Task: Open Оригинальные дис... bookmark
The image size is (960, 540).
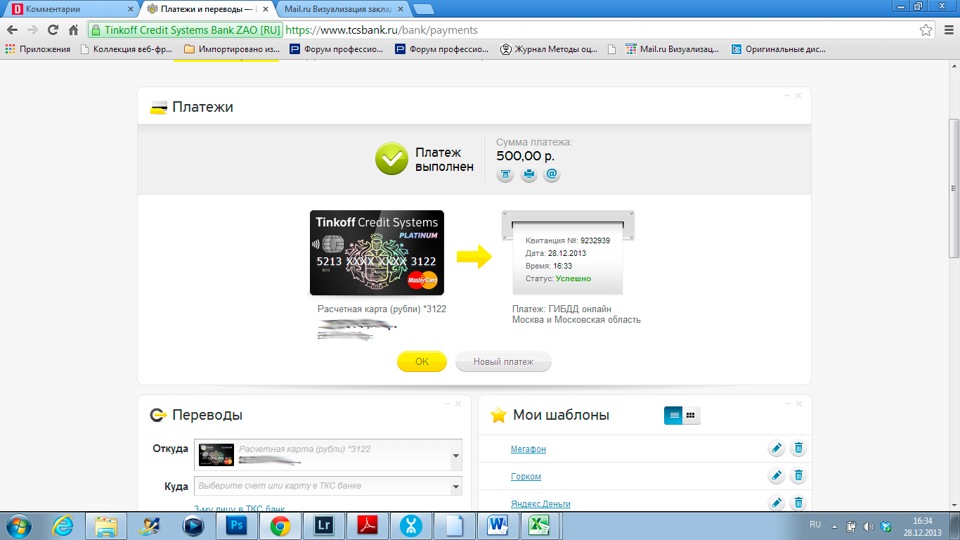Action: (778, 49)
